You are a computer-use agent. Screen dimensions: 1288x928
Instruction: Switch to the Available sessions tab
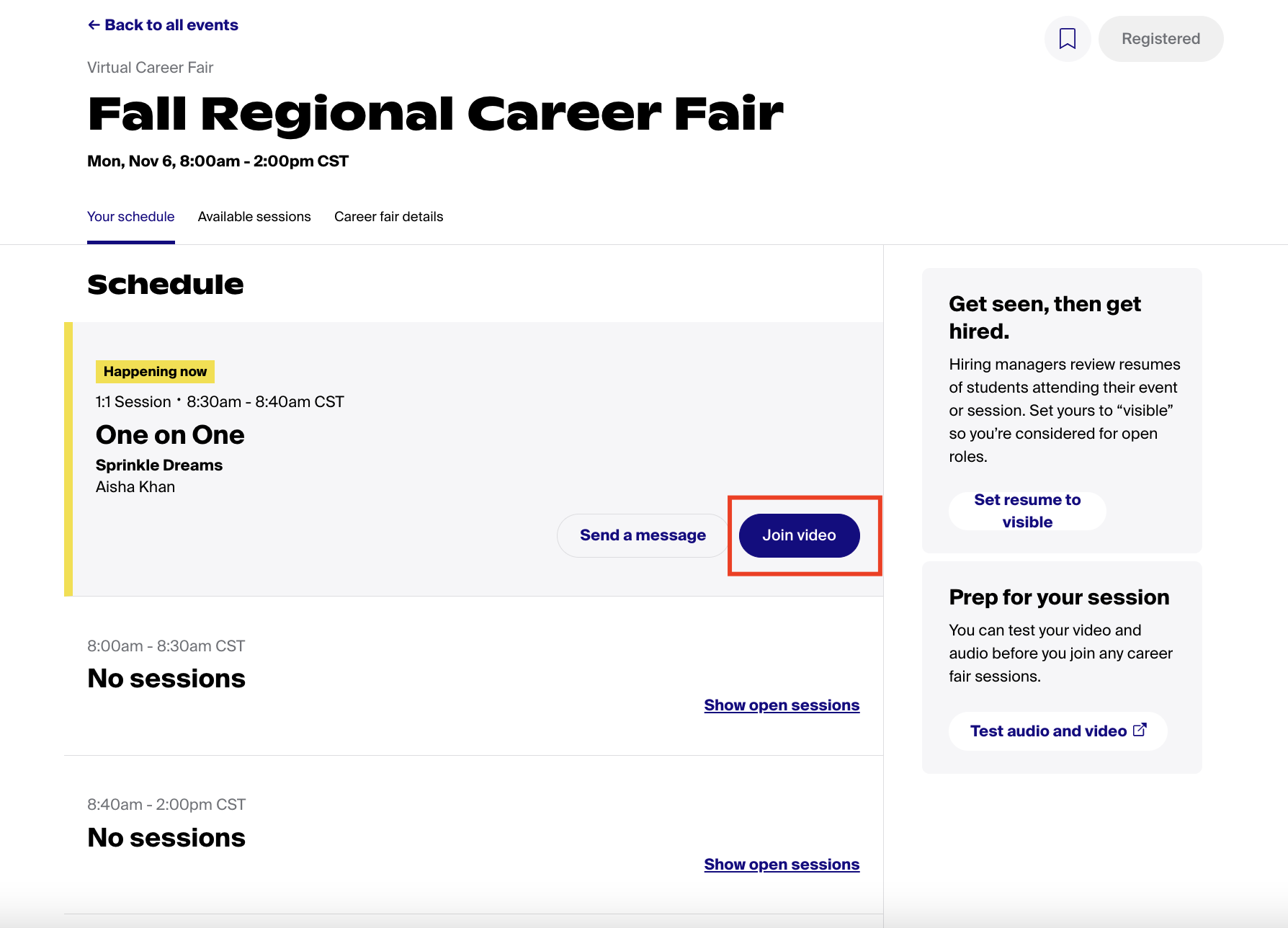(x=254, y=216)
